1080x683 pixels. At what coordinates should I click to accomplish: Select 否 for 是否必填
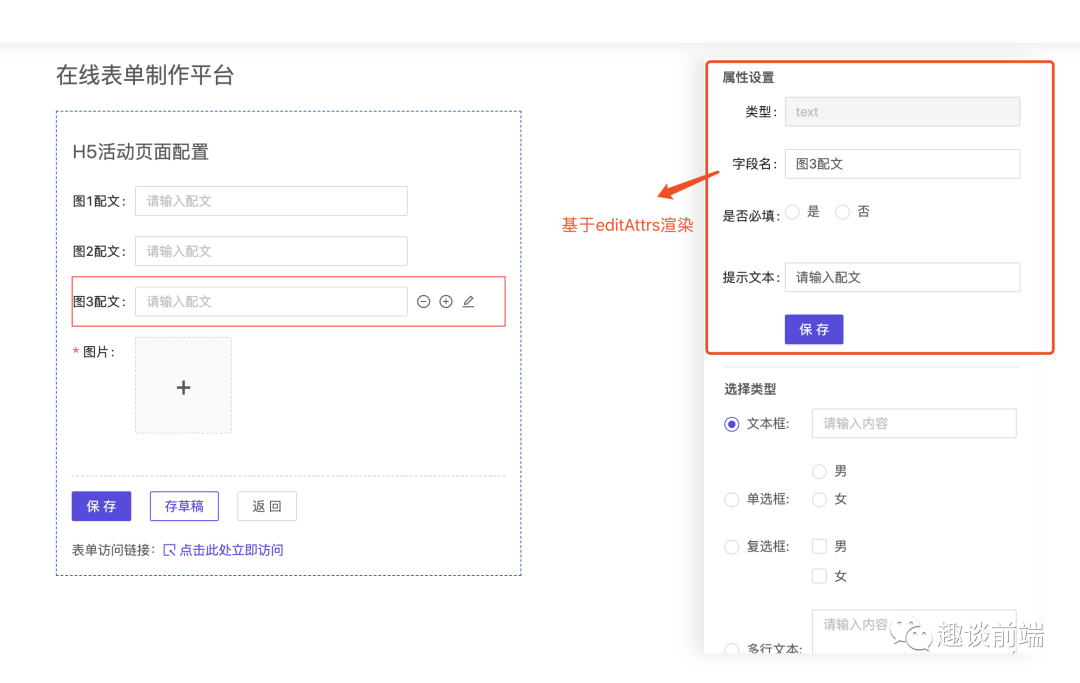click(x=842, y=212)
